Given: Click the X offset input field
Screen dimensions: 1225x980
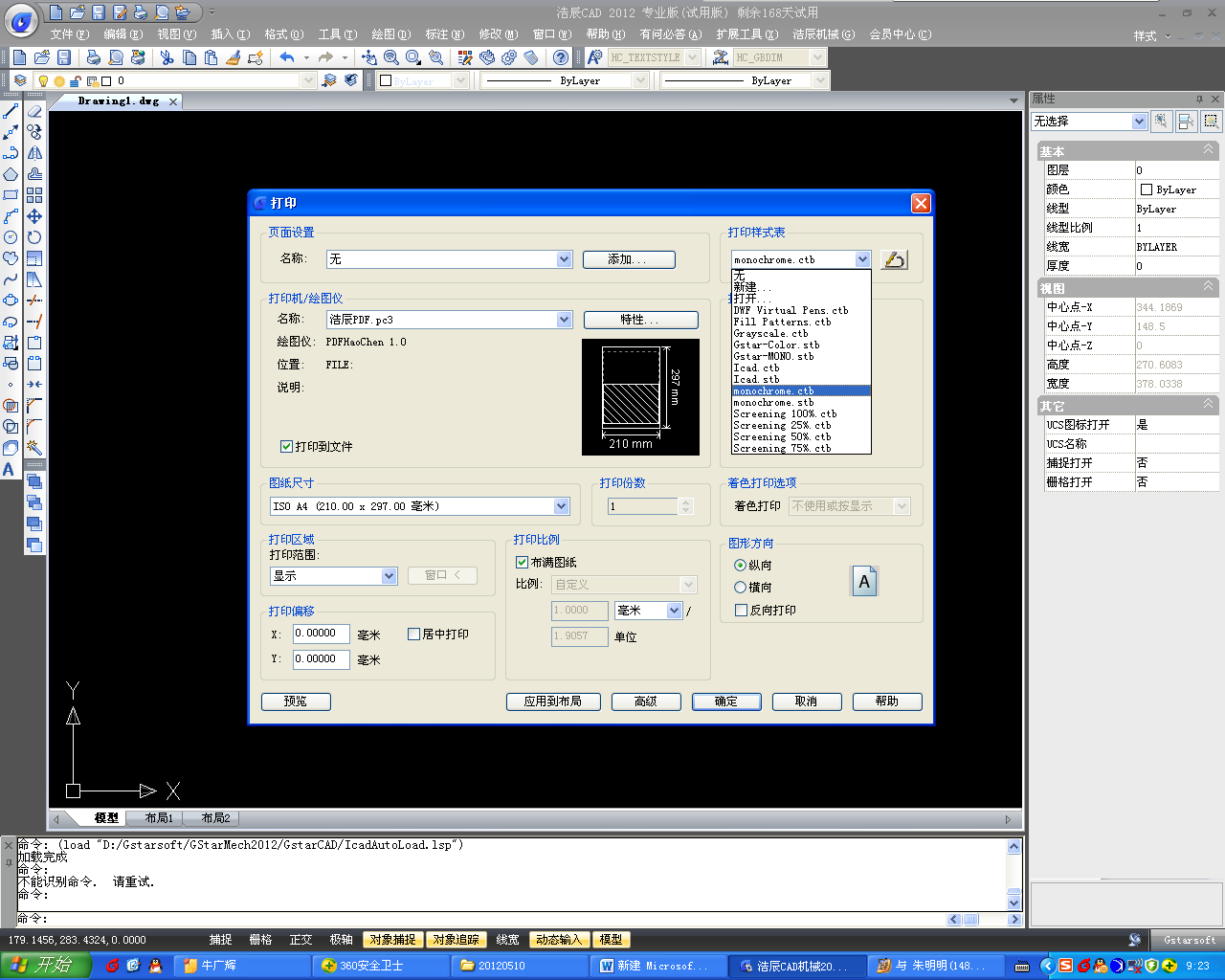Looking at the screenshot, I should click(321, 634).
